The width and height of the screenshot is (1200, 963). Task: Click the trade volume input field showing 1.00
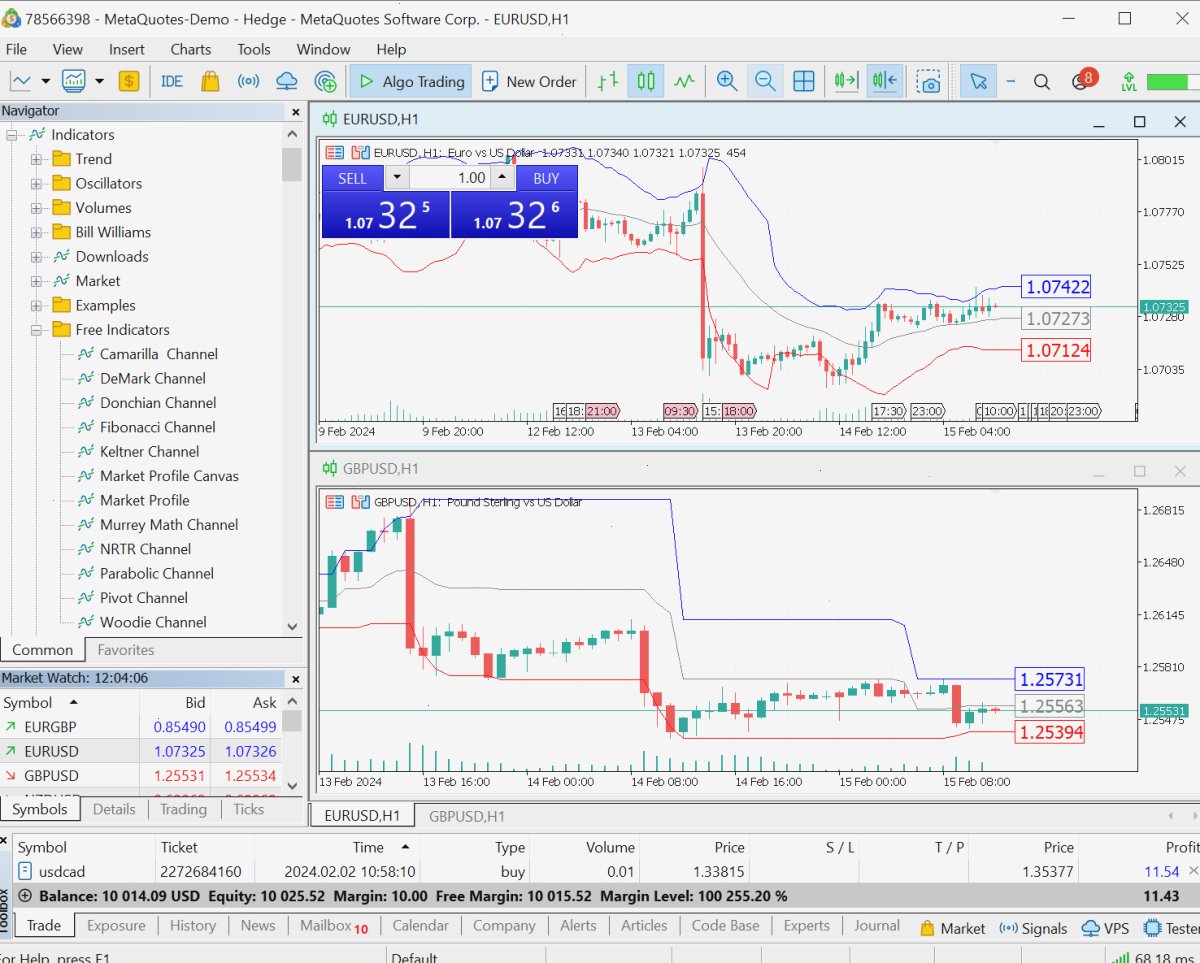click(450, 178)
